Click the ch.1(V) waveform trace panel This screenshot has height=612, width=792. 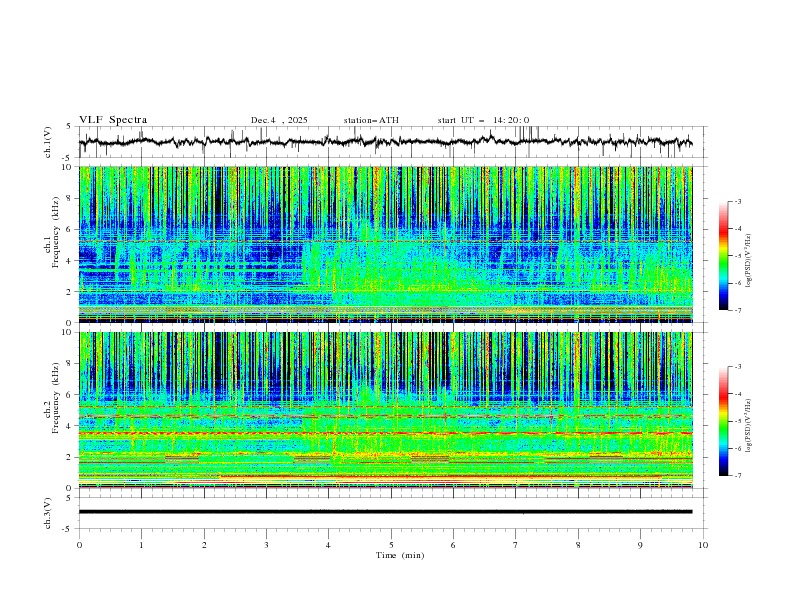392,142
